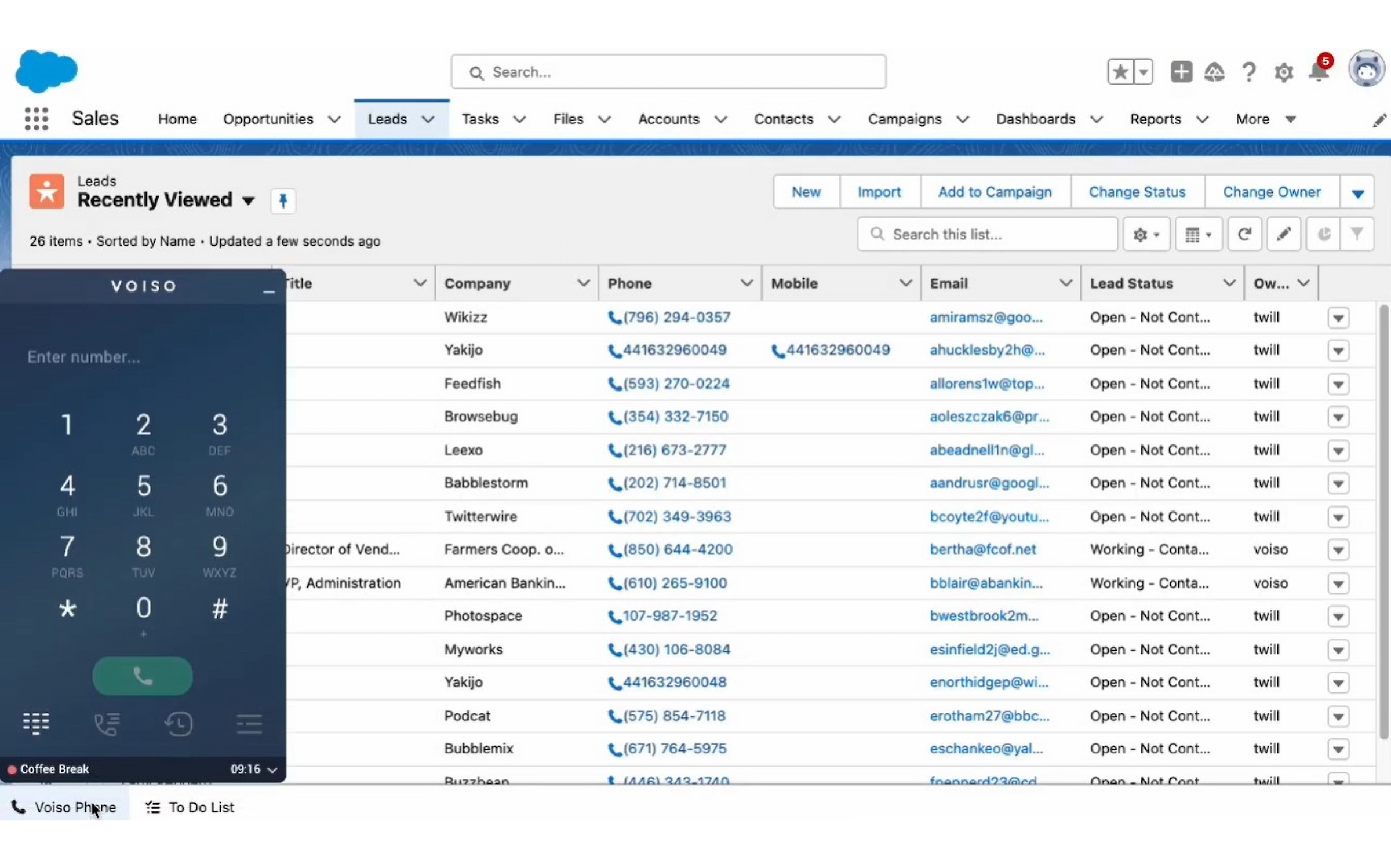Screen dimensions: 1391x868
Task: Open Global Actions plus icon
Action: pos(1181,72)
